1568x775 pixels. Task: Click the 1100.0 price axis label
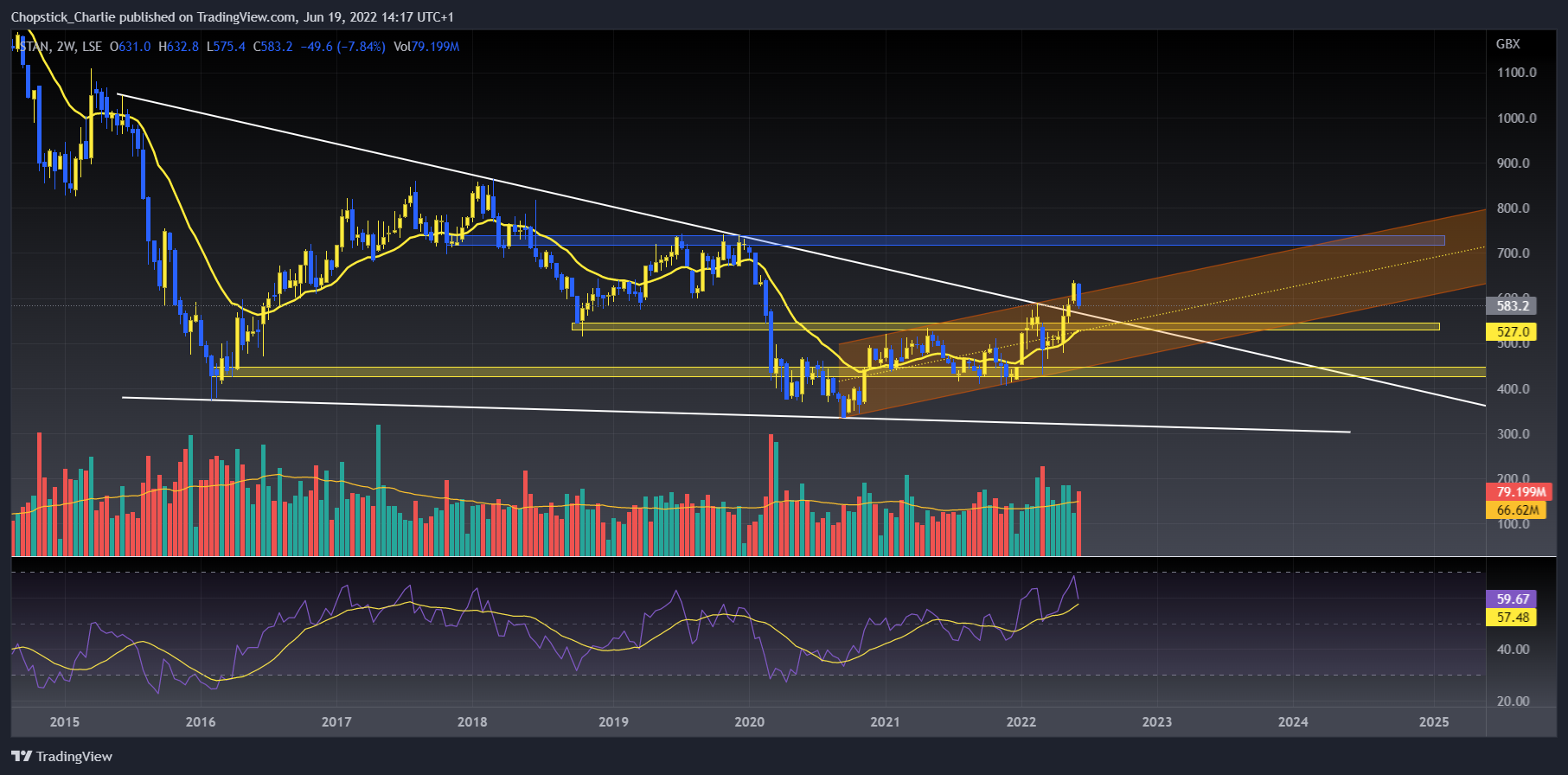1516,73
